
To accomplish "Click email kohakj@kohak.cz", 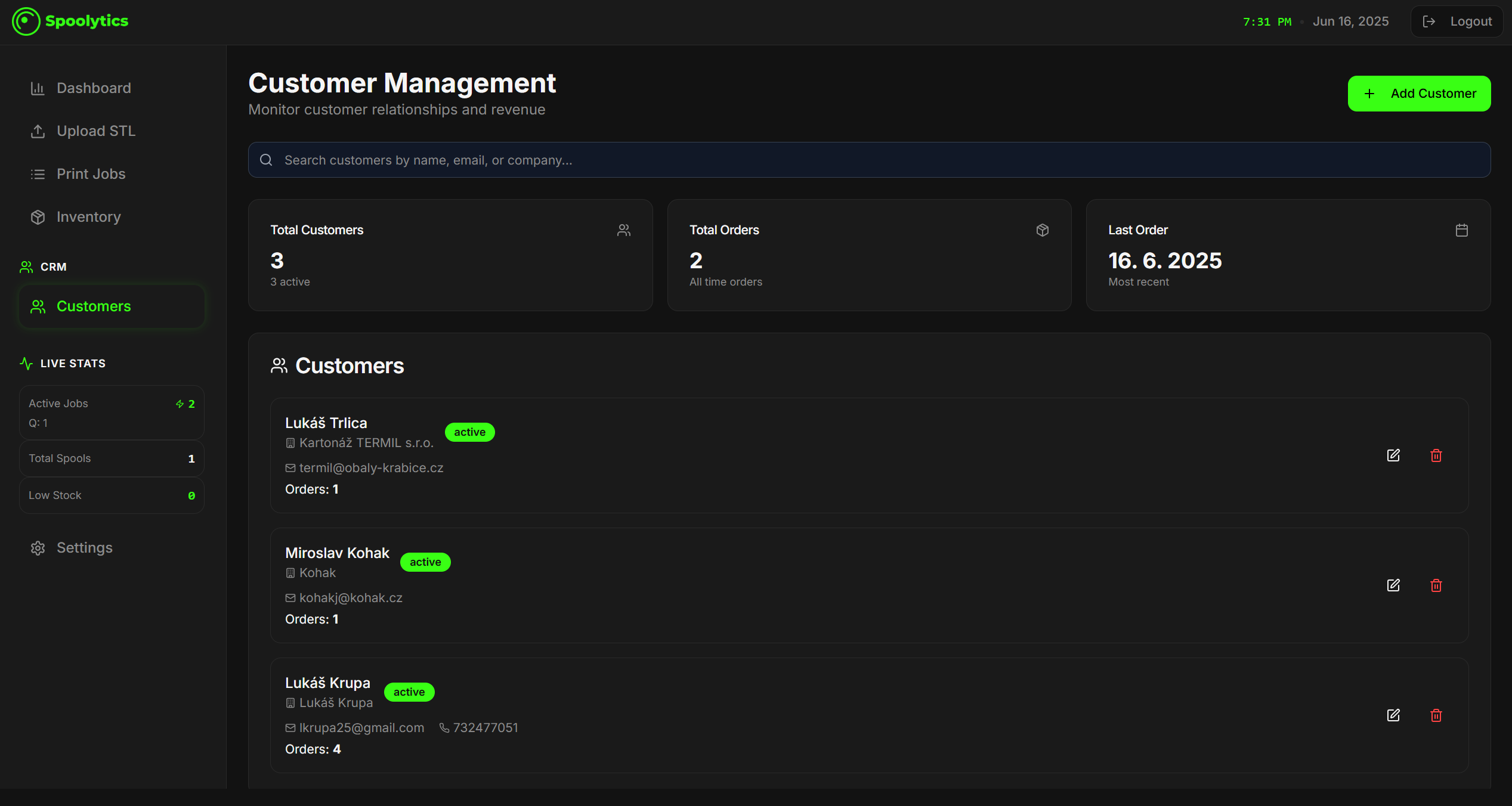I will tap(351, 598).
